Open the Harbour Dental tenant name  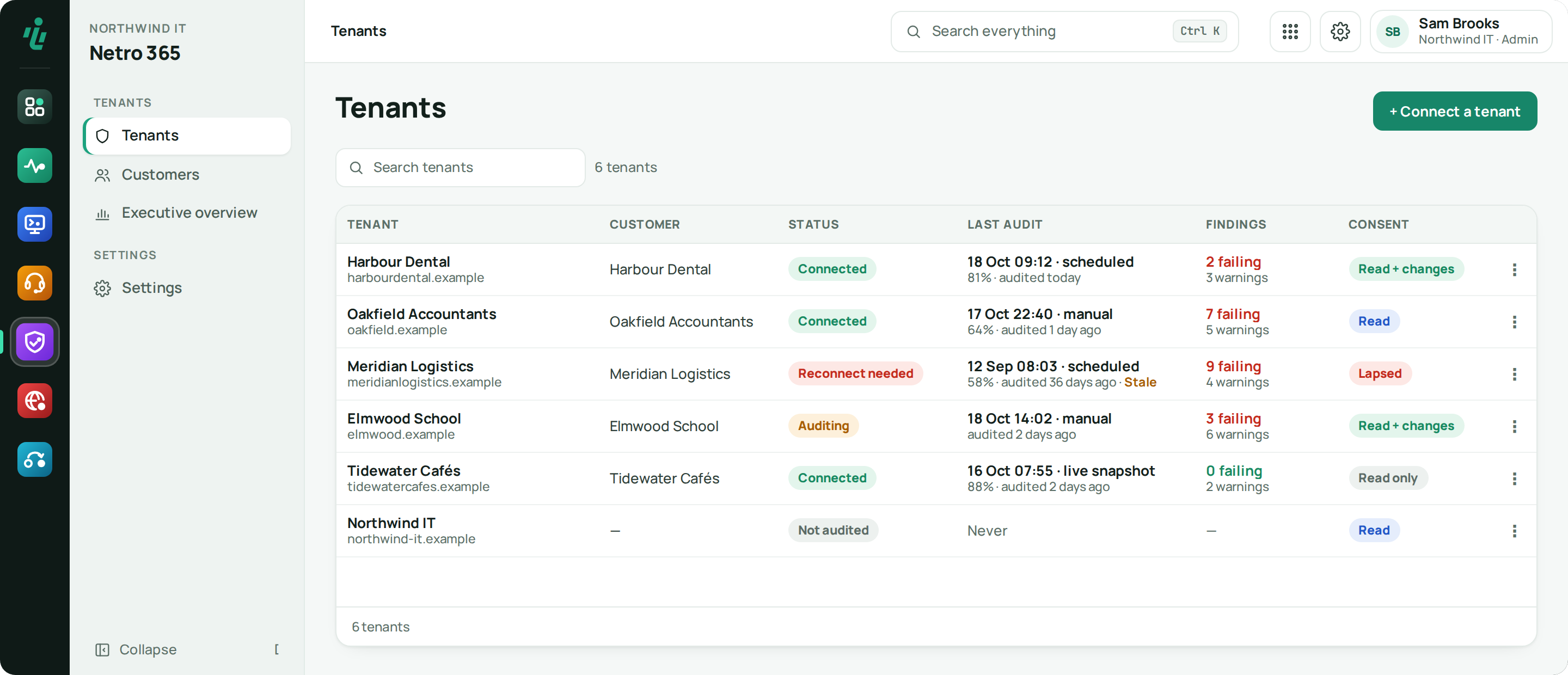pyautogui.click(x=398, y=262)
